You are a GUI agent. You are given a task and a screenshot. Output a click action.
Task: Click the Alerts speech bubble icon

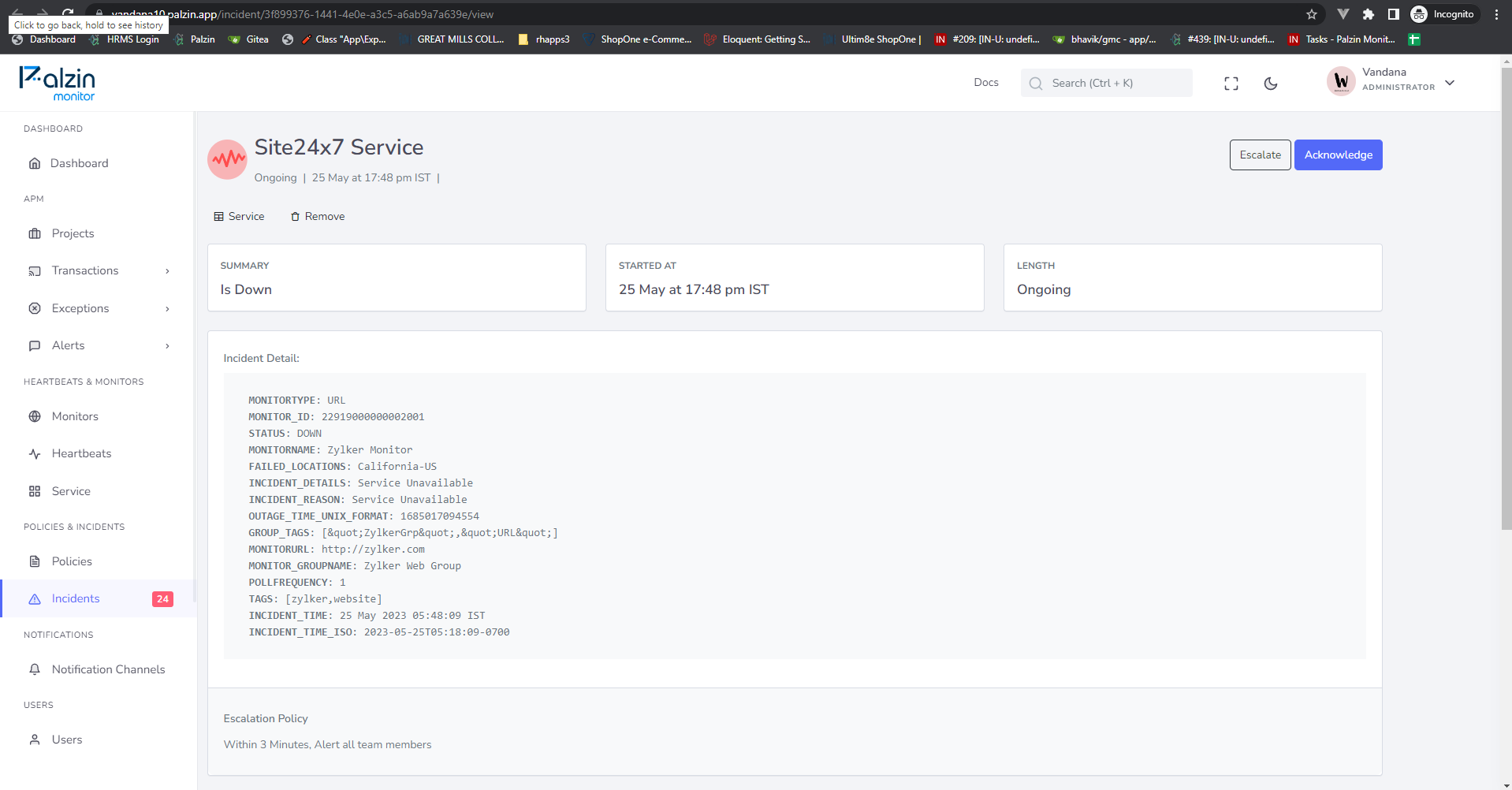(35, 345)
